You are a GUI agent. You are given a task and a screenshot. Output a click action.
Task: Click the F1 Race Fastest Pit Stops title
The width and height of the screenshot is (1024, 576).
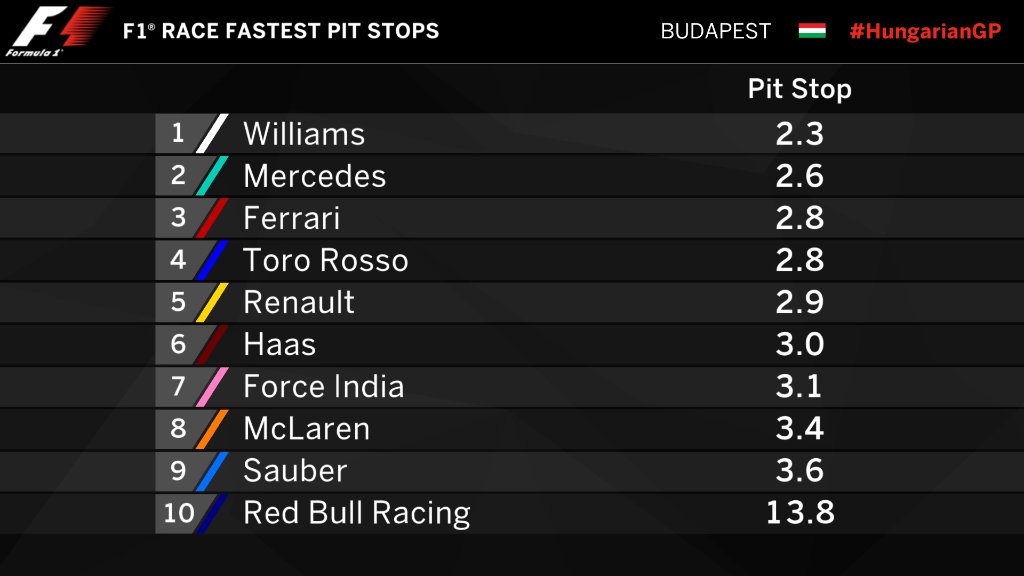tap(281, 31)
